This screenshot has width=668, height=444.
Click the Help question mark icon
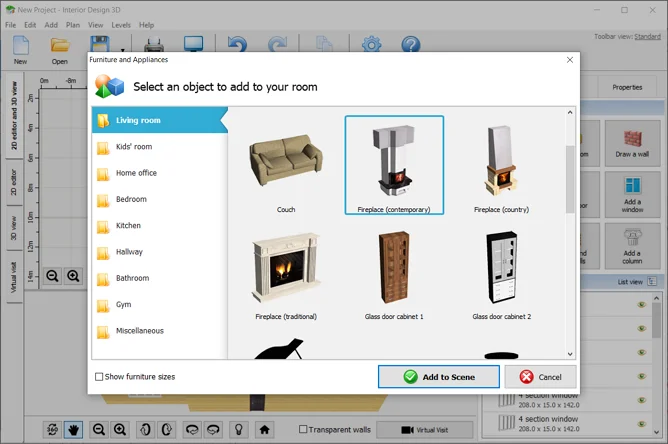[411, 44]
